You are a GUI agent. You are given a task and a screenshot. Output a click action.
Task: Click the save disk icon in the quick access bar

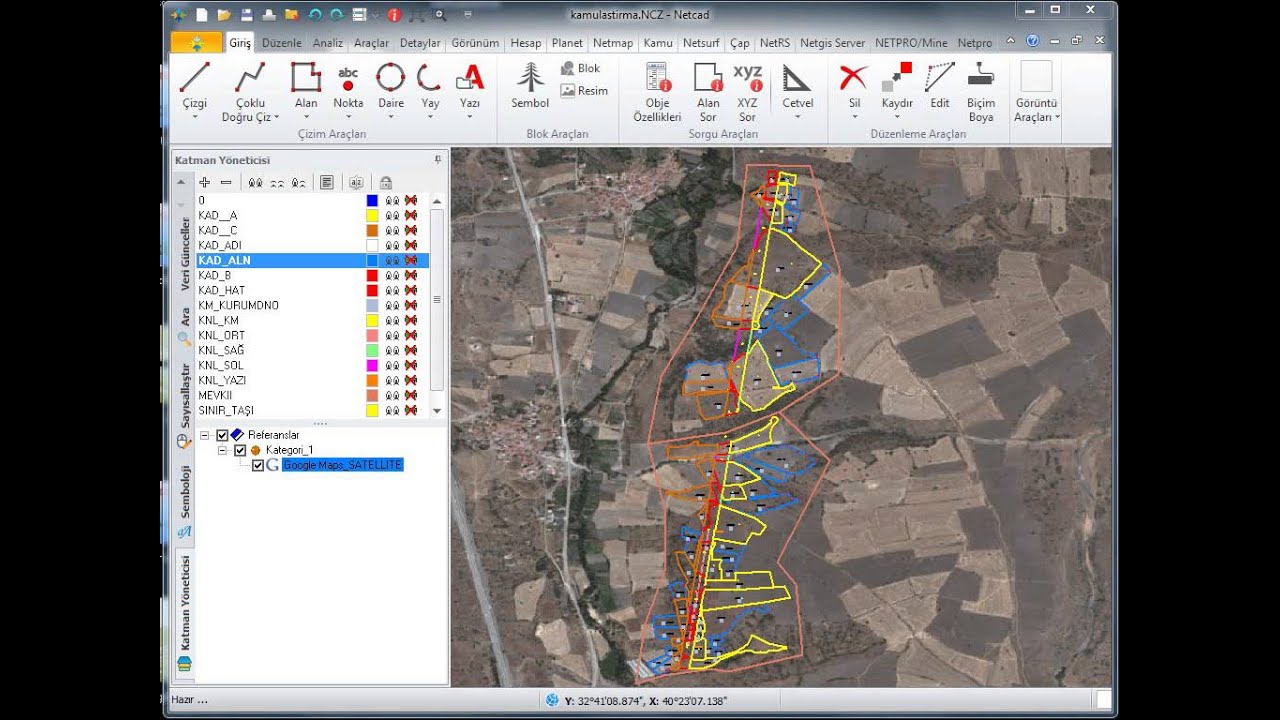pos(247,15)
